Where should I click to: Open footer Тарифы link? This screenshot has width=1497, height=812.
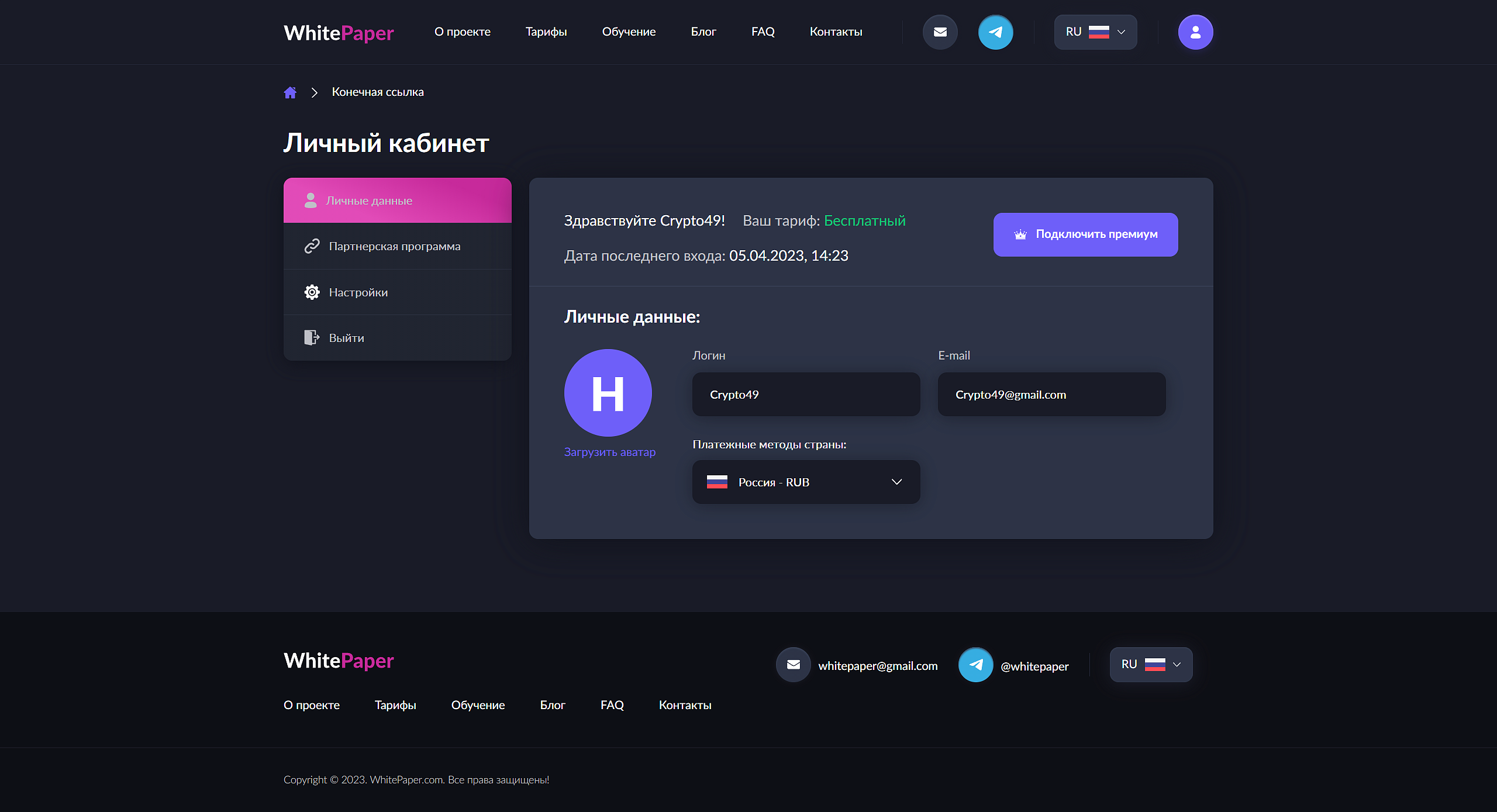(395, 706)
